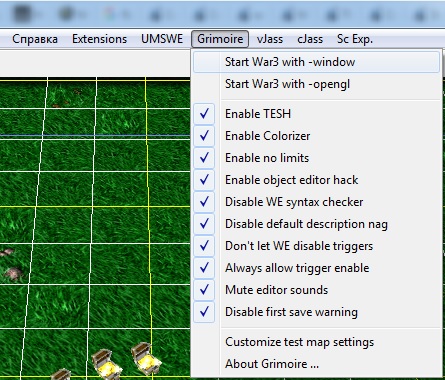Screen dimensions: 445x380
Task: Toggle Mute editor sounds option
Action: pos(316,290)
